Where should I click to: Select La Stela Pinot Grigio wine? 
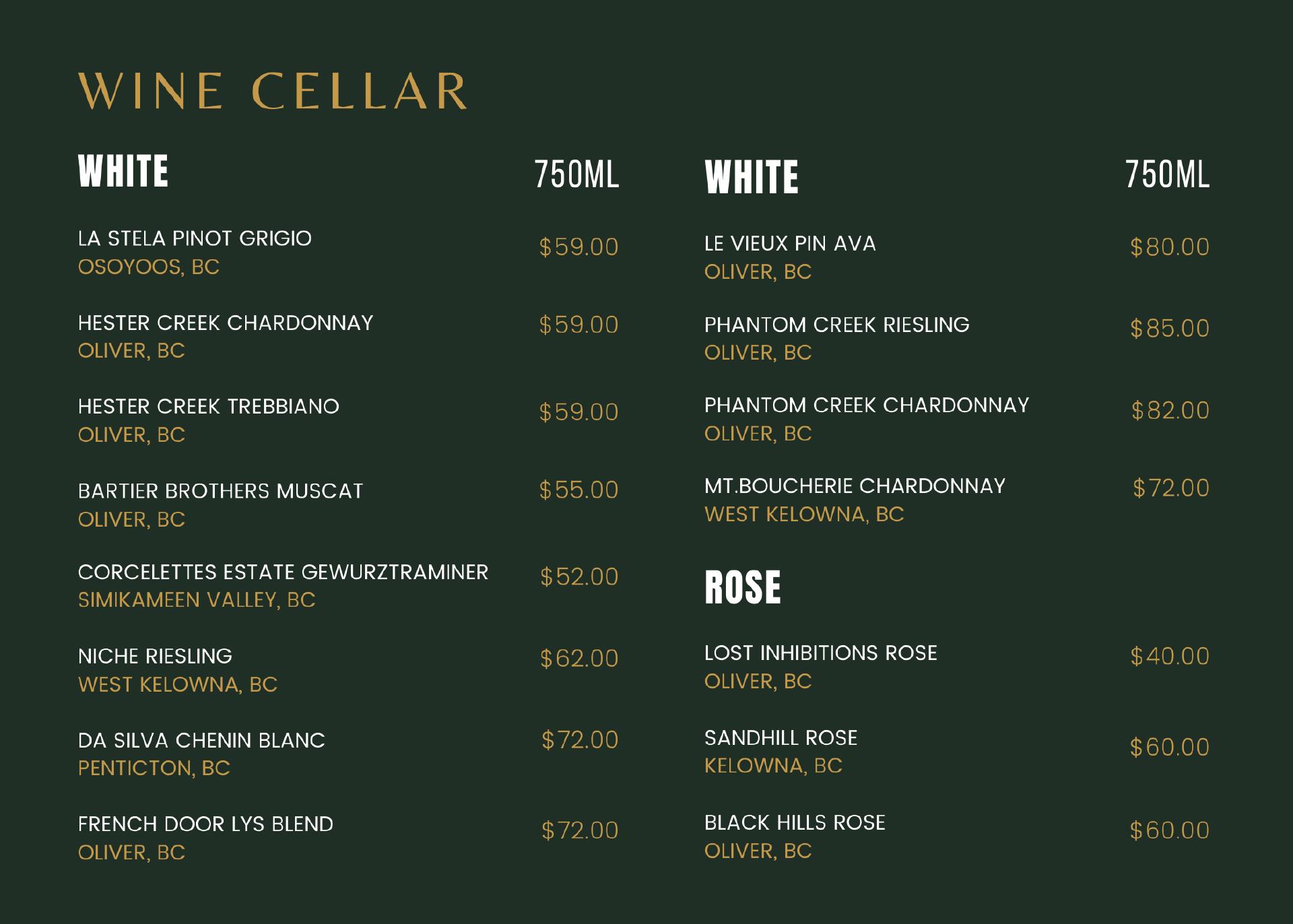[195, 238]
